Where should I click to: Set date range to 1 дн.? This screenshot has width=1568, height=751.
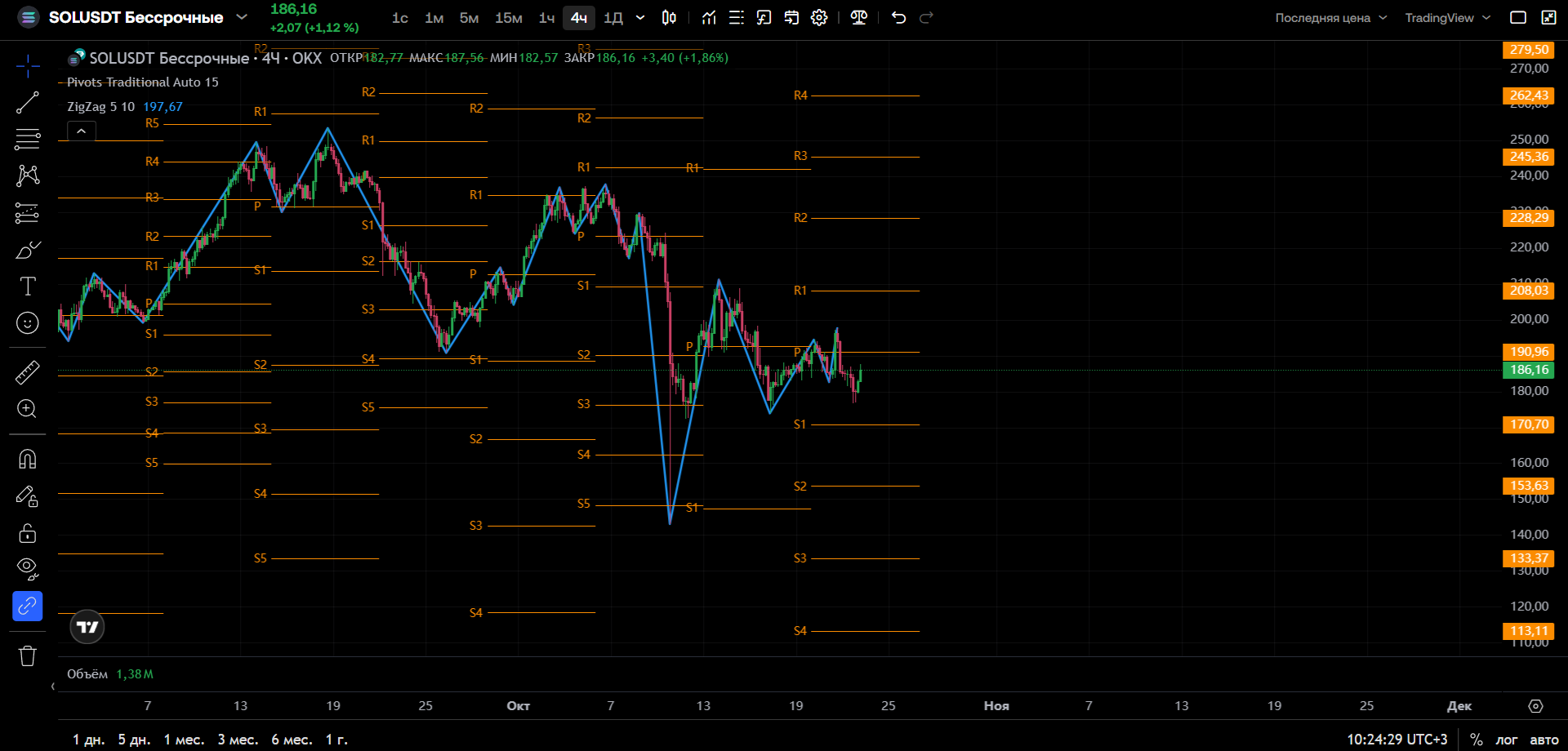click(x=89, y=740)
